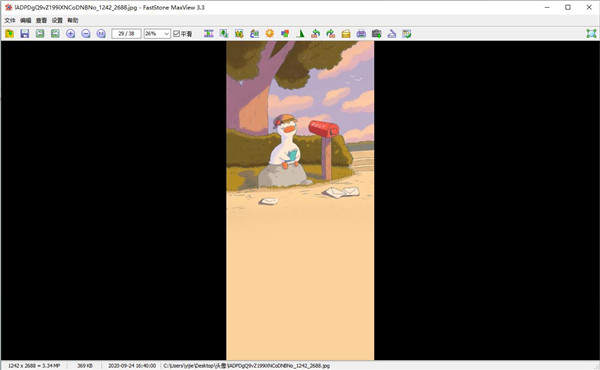Viewport: 600px width, 370px height.
Task: Open the sharpen/blur triangle tool
Action: 300,34
